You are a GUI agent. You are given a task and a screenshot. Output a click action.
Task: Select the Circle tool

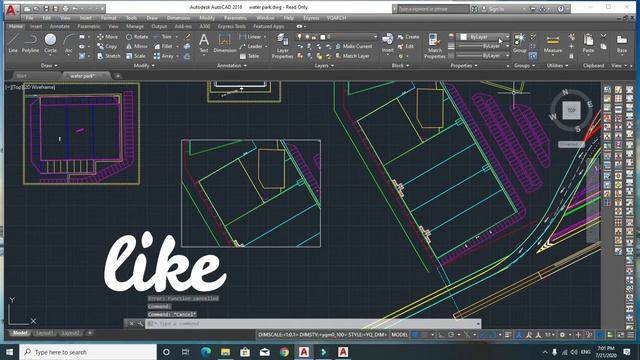[50, 43]
